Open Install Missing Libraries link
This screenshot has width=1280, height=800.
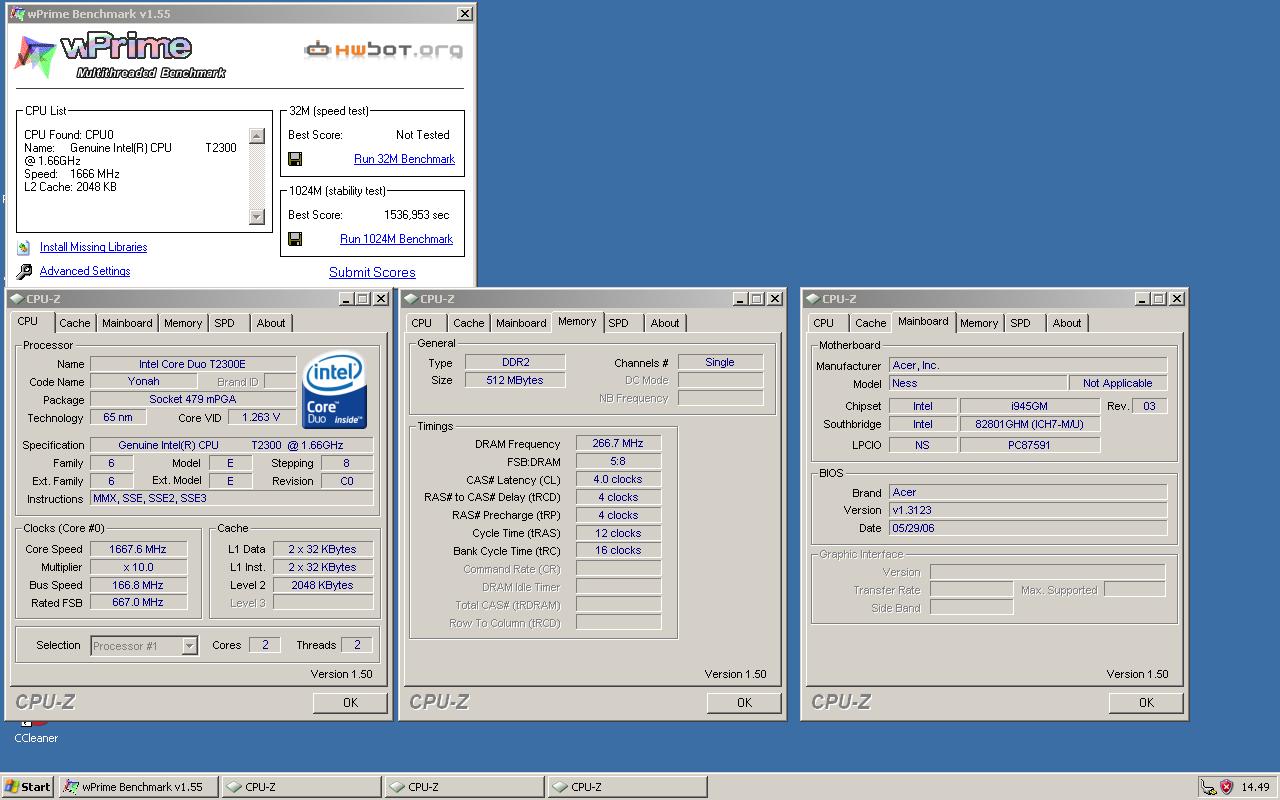coord(93,247)
